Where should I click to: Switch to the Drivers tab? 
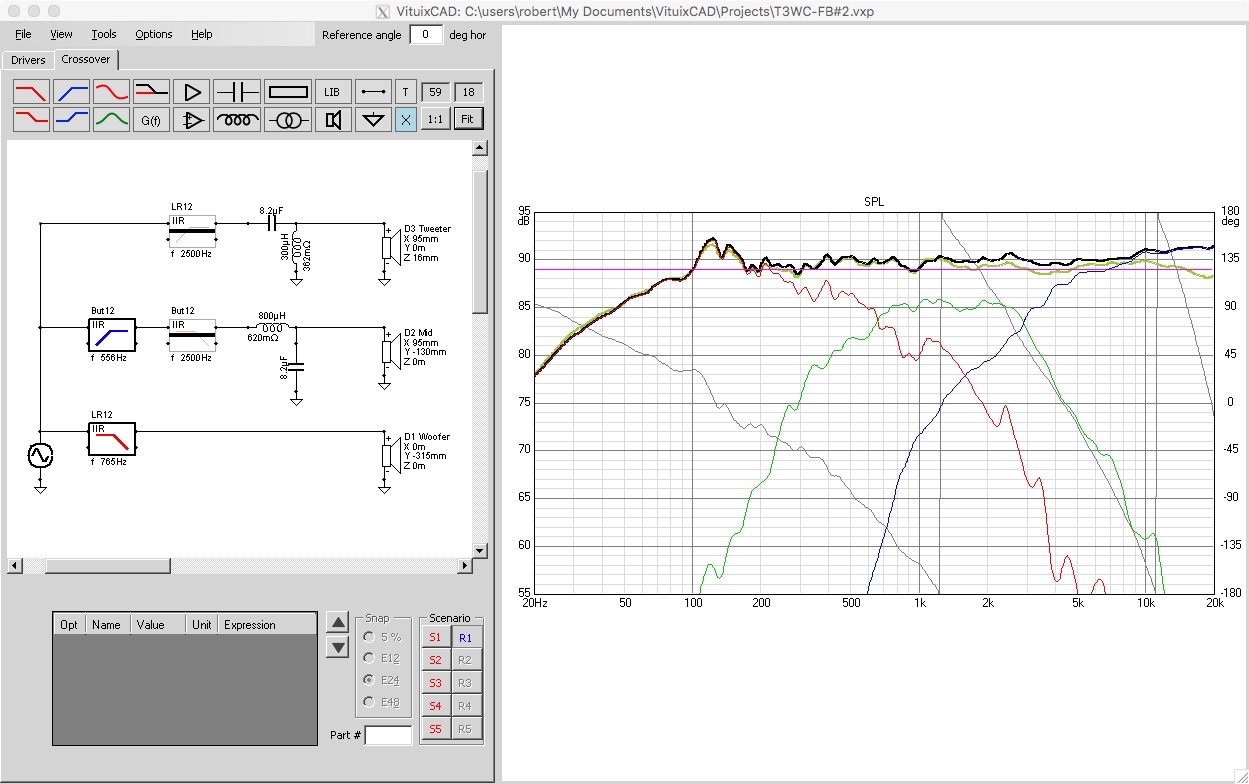pos(29,60)
